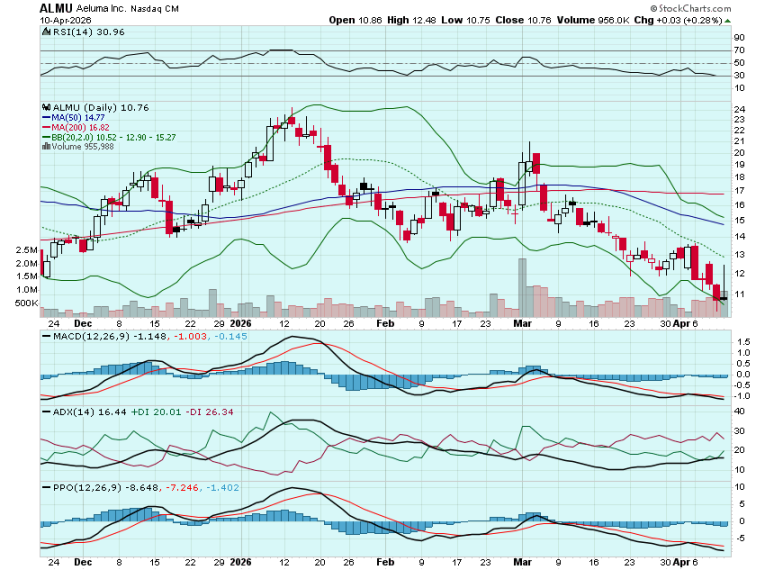The width and height of the screenshot is (765, 570).
Task: Click the Volume bar icon in legend
Action: pyautogui.click(x=45, y=147)
